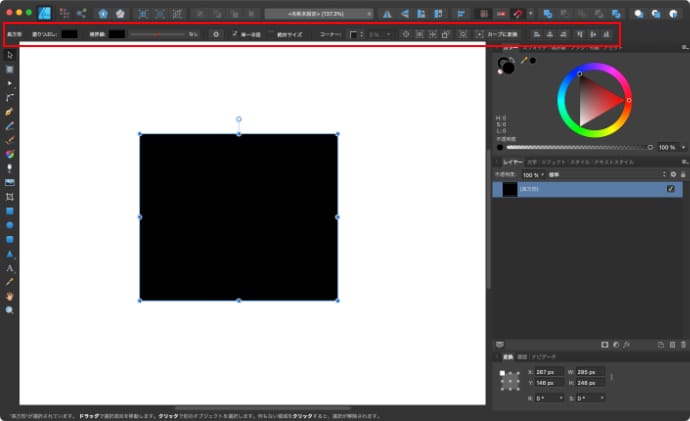The image size is (690, 421).
Task: Switch to the レイヤー tab
Action: click(511, 161)
